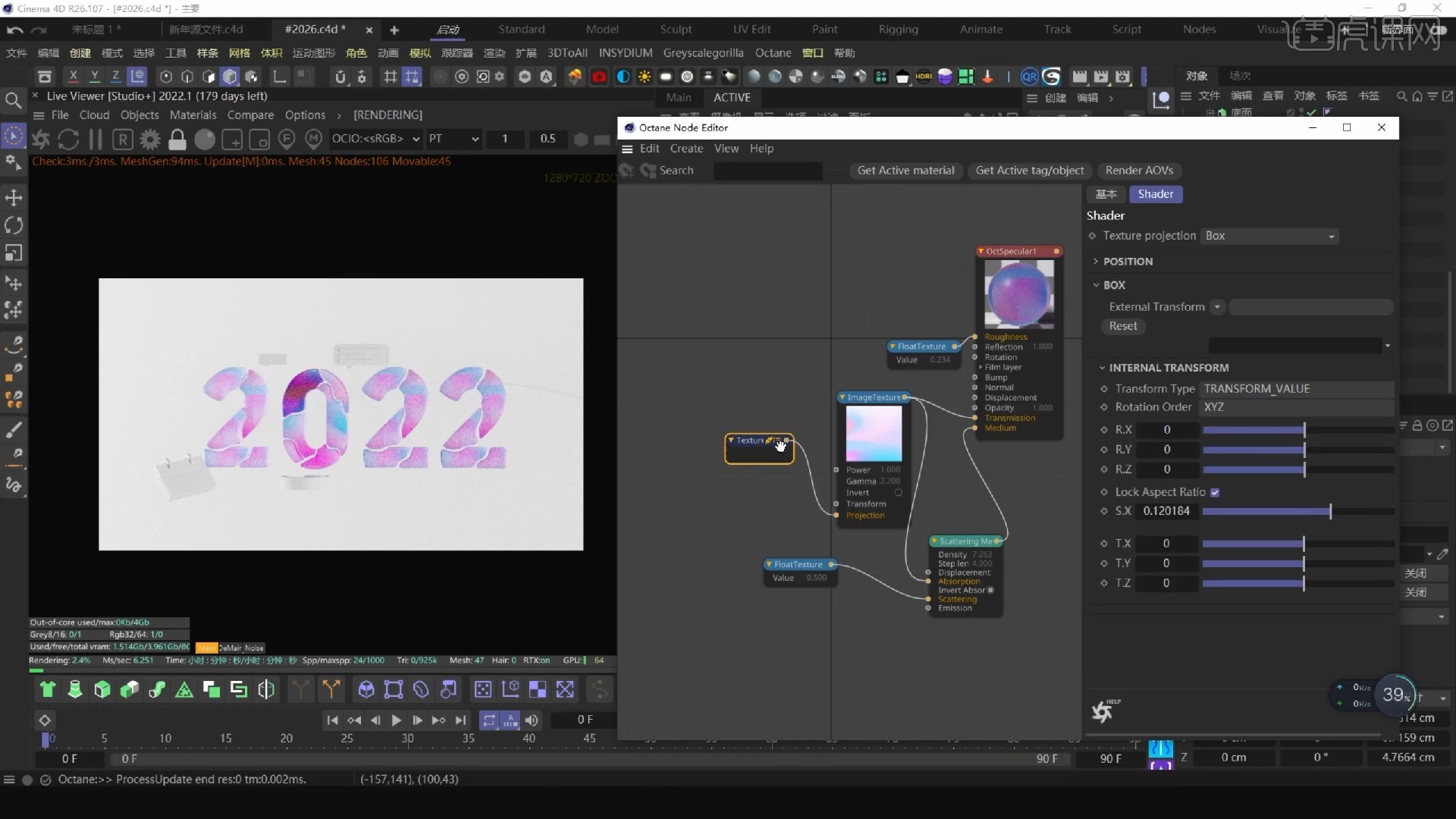
Task: Toggle the X axis lock icon
Action: pyautogui.click(x=74, y=77)
